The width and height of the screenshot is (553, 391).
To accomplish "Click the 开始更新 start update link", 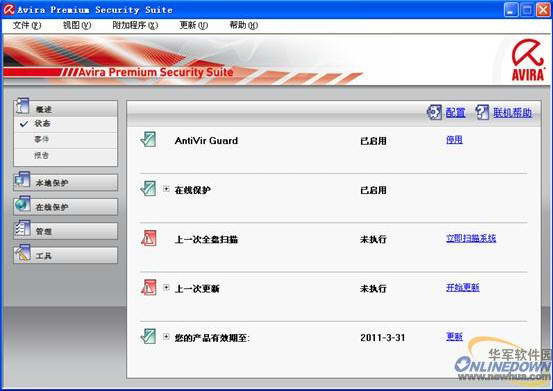I will click(463, 288).
